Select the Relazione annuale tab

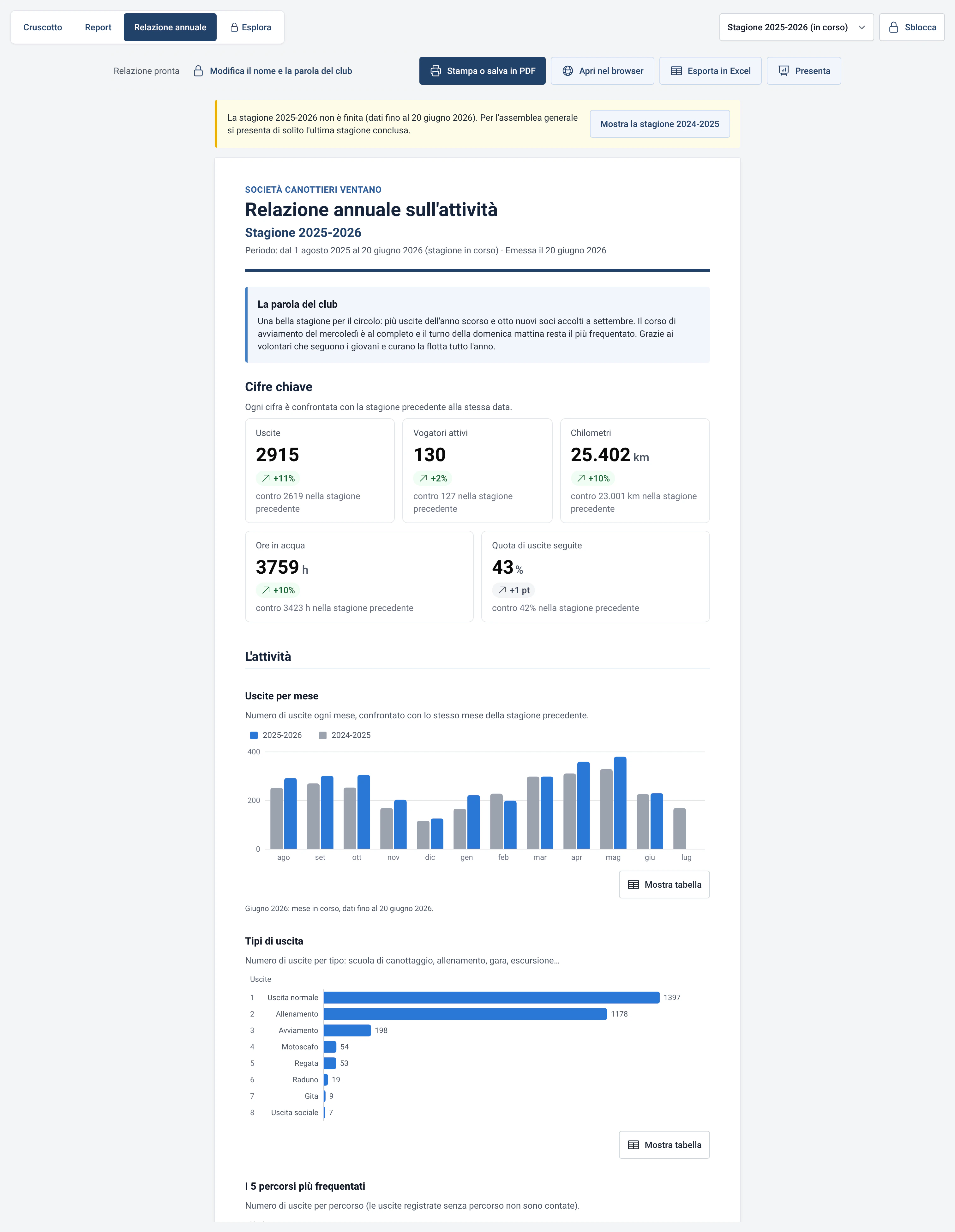tap(170, 27)
